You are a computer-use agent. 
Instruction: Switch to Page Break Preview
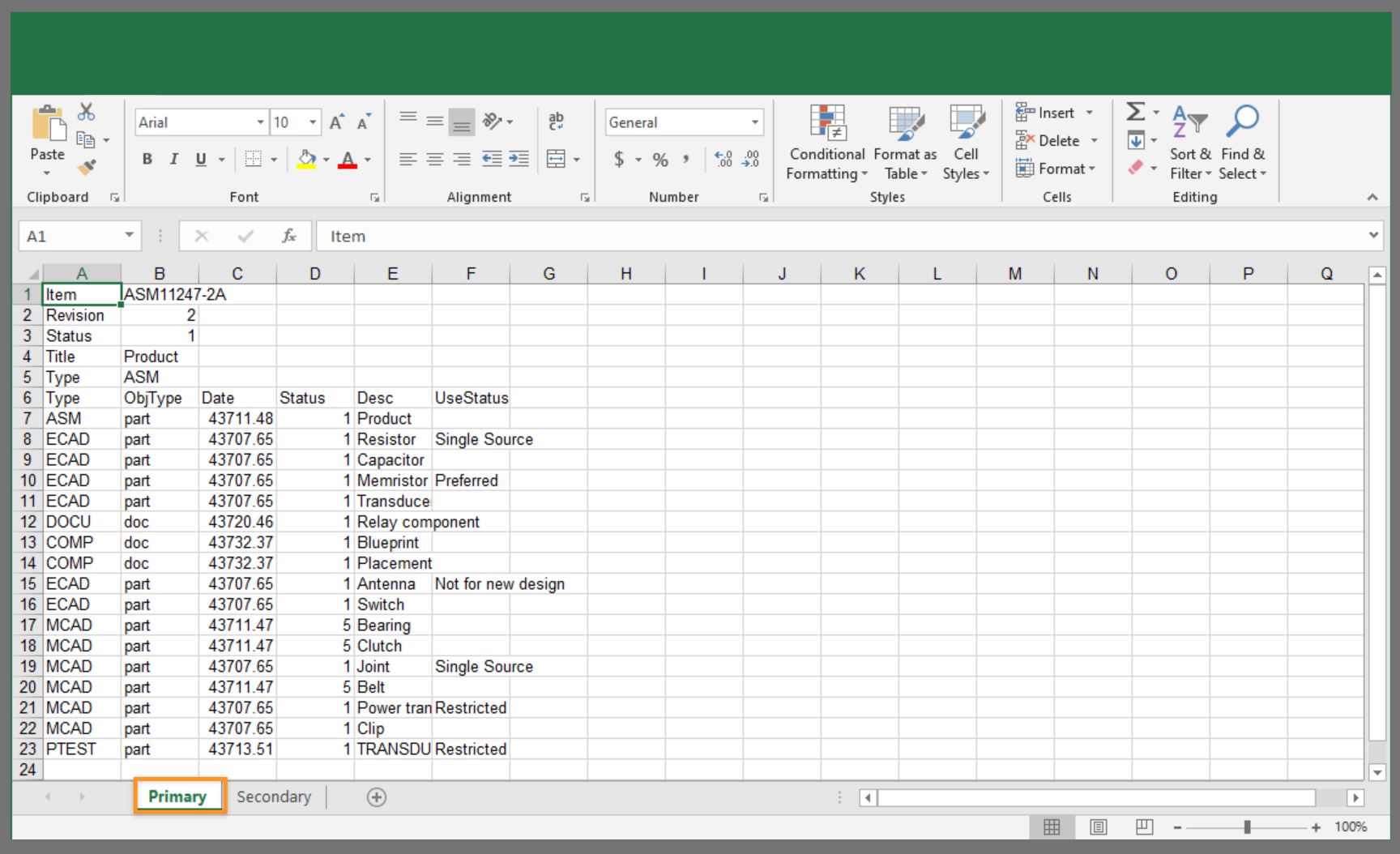pos(1144,826)
